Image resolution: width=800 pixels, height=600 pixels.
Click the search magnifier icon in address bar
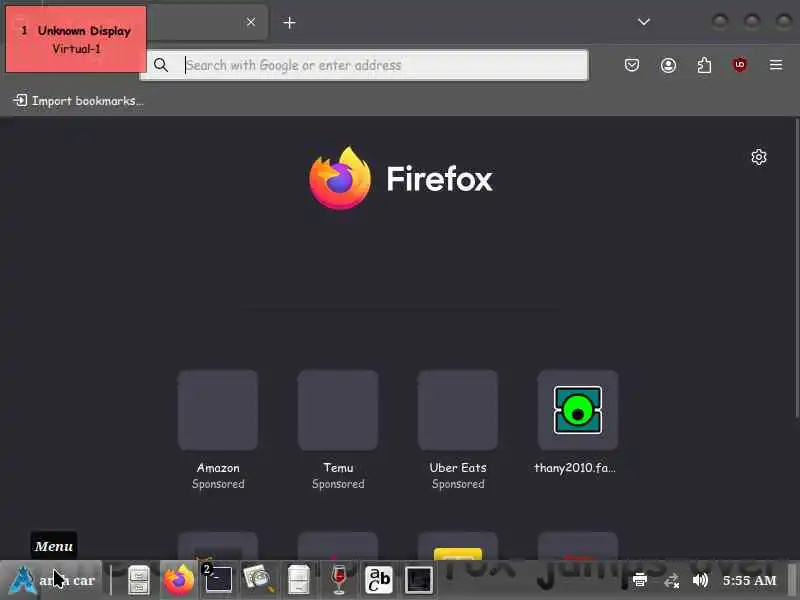161,65
